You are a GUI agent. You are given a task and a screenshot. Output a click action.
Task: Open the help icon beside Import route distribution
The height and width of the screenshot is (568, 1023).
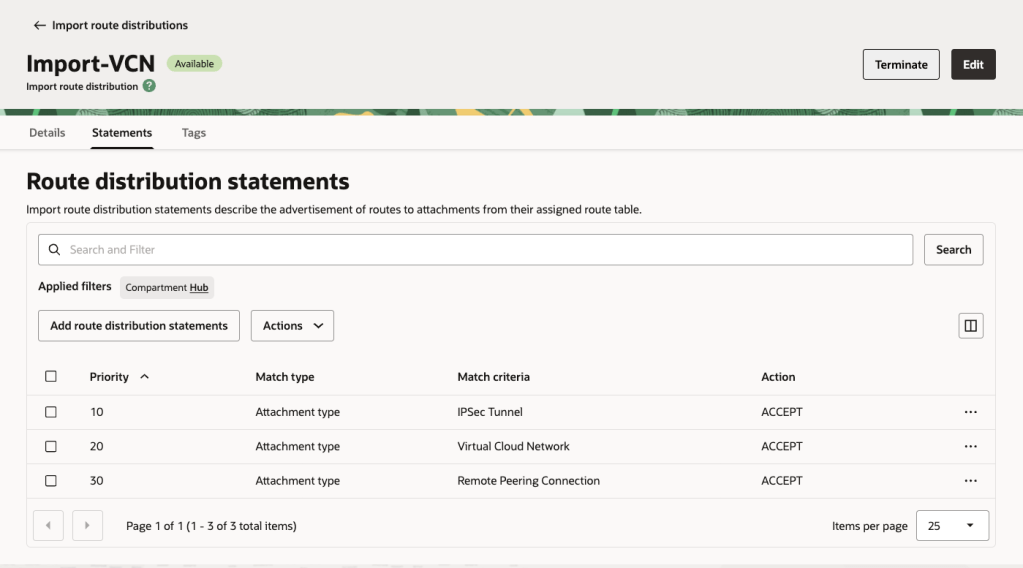pyautogui.click(x=149, y=86)
